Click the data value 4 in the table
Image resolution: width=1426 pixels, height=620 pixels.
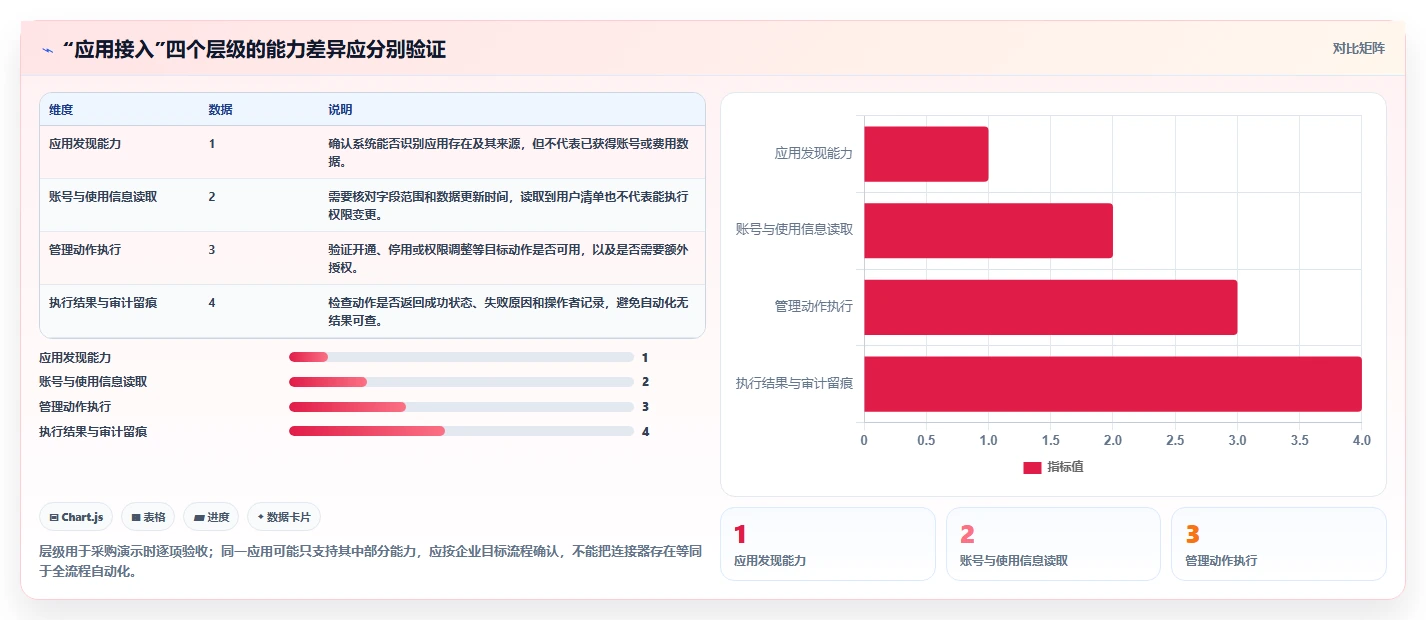[x=212, y=302]
